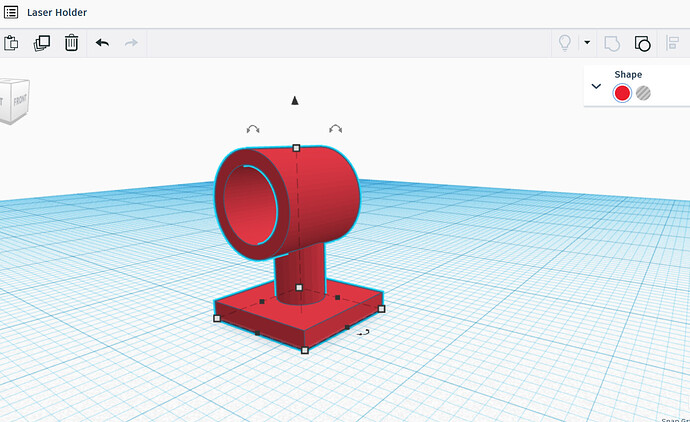Select the red Solid color swatch
The width and height of the screenshot is (690, 422).
pos(622,93)
